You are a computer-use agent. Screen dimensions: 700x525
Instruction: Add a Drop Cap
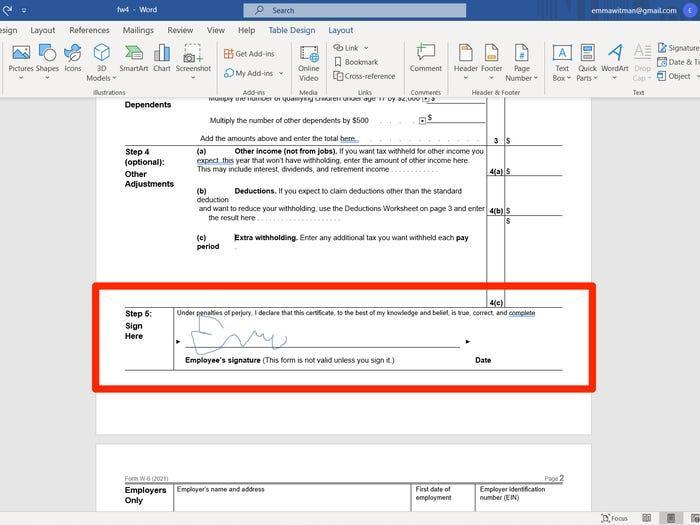click(642, 62)
